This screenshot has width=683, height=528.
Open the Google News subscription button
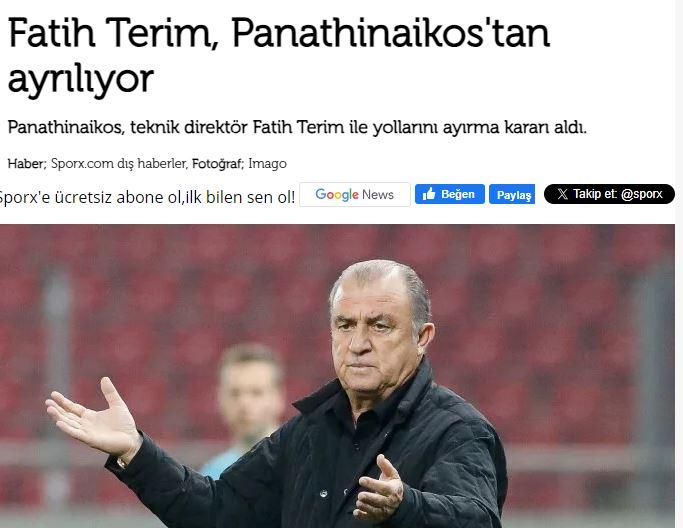pos(355,194)
